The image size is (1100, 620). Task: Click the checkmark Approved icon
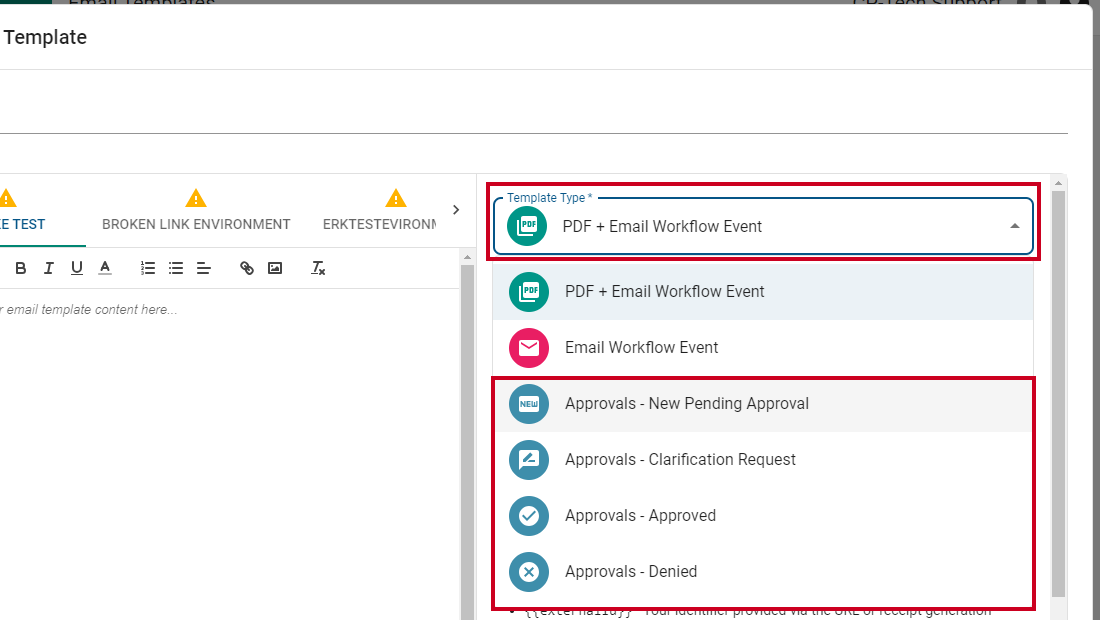pos(529,516)
